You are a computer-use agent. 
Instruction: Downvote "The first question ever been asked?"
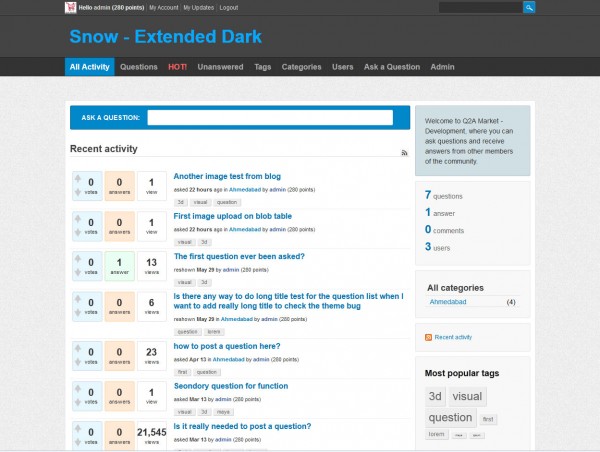point(79,273)
